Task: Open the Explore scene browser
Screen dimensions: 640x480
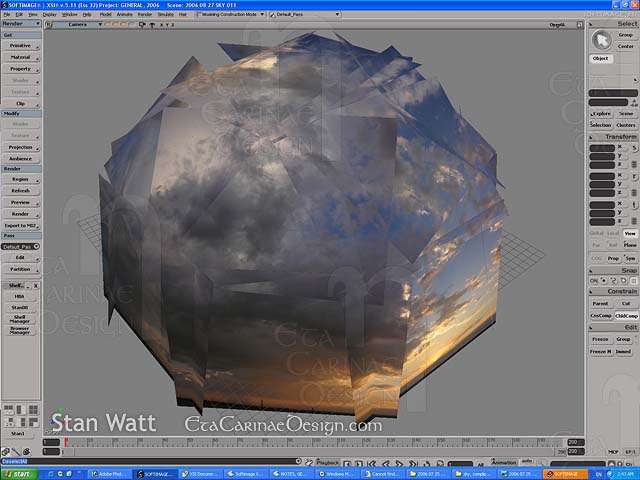Action: [601, 113]
